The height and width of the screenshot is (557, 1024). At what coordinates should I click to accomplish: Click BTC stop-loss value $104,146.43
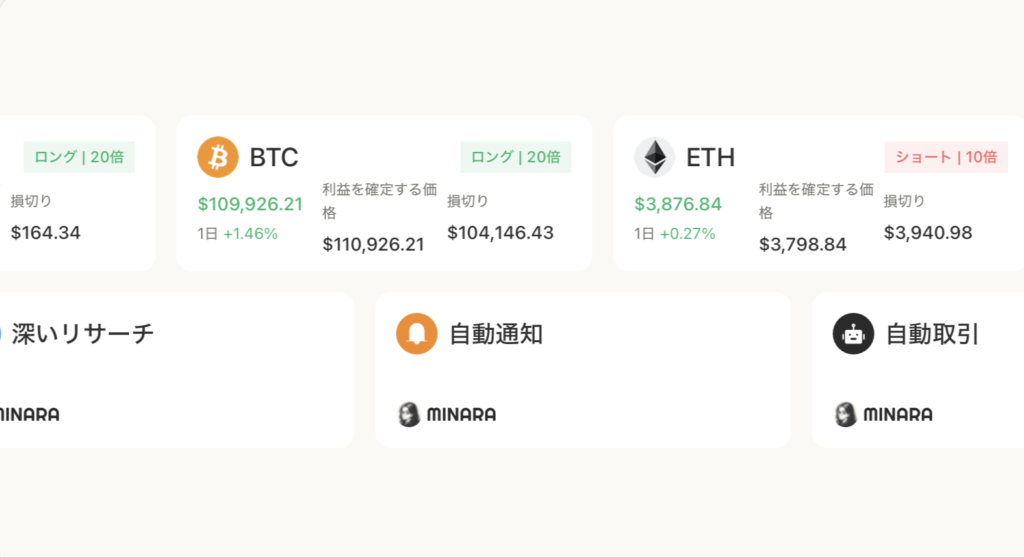(500, 233)
